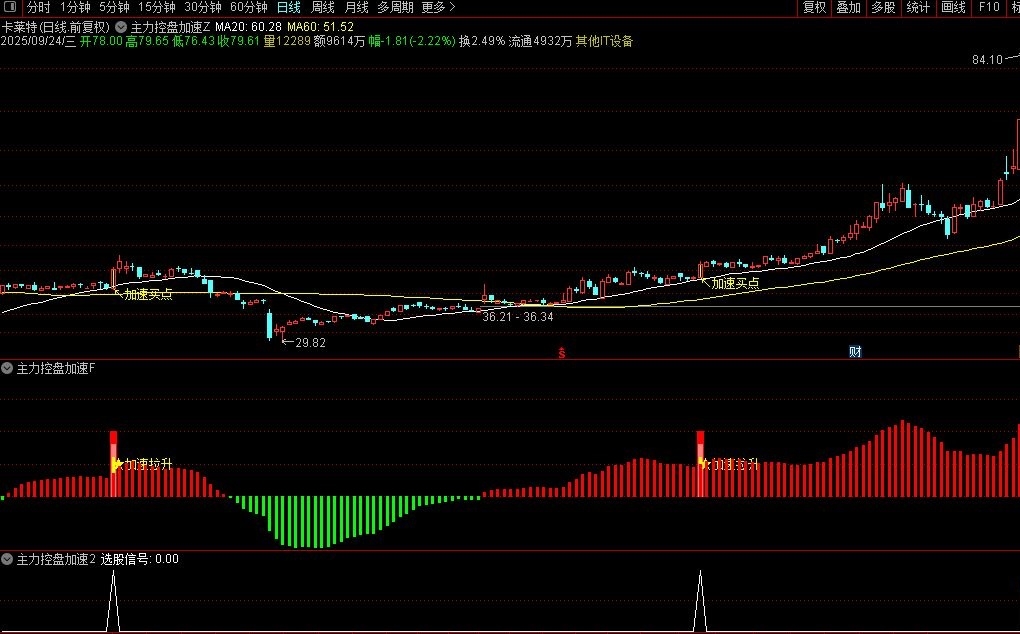
Task: Click the 36.21 - 36.34 price label
Action: pyautogui.click(x=518, y=317)
